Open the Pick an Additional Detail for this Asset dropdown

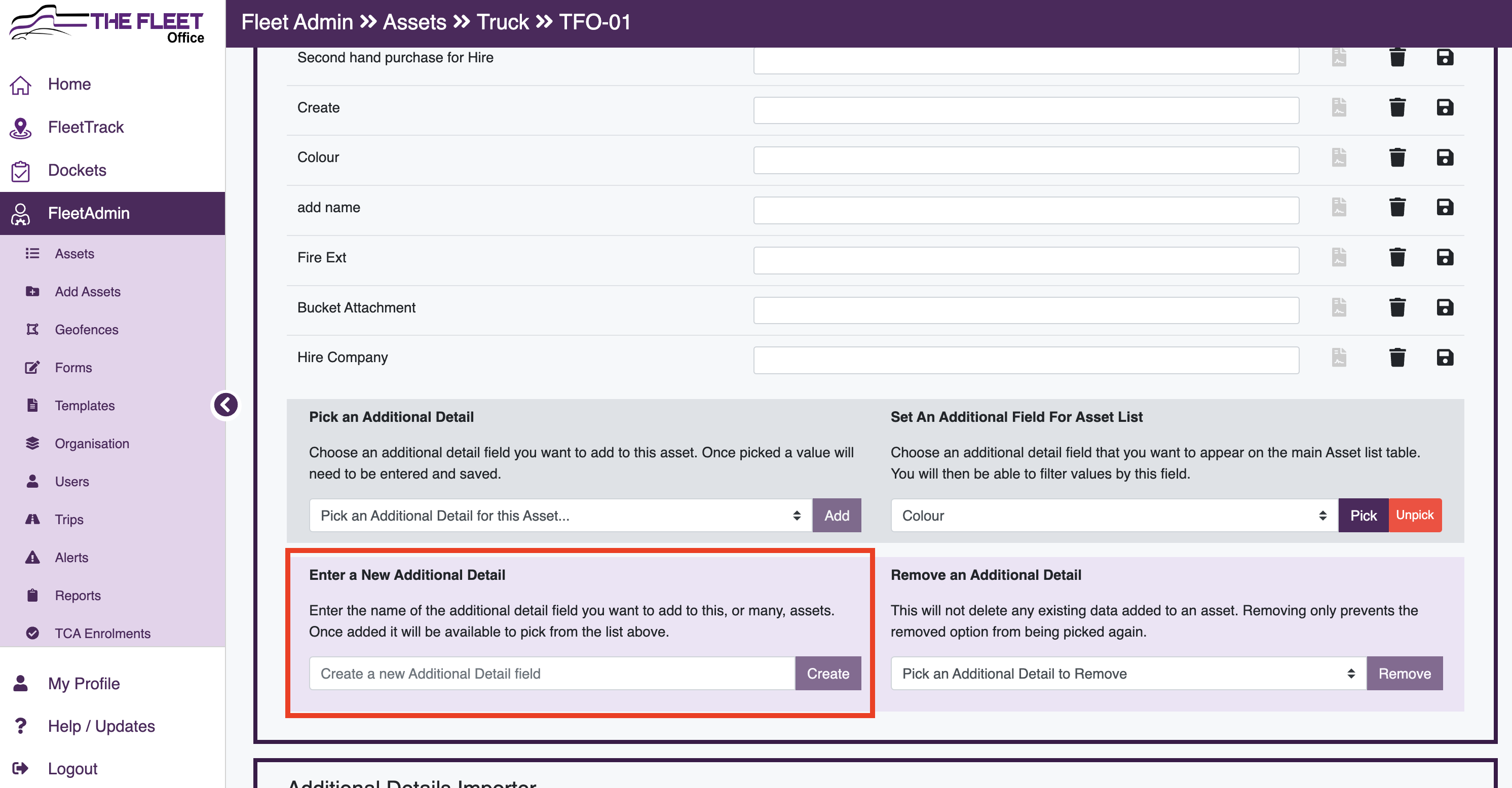pos(560,516)
